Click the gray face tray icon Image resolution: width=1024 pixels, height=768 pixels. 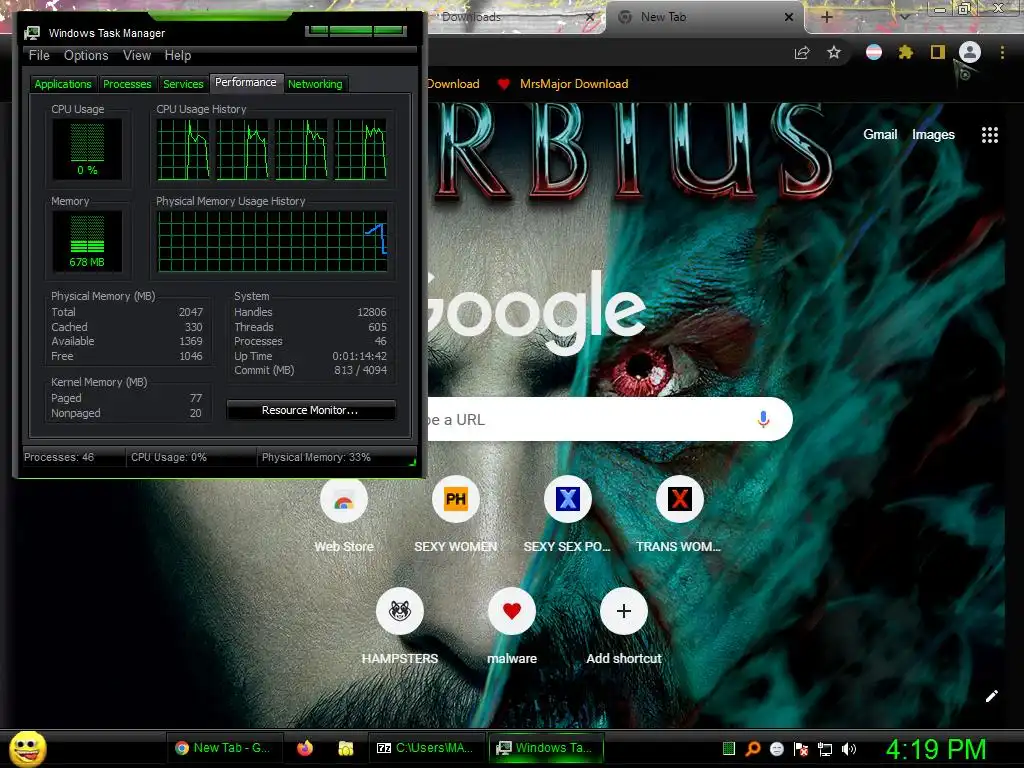click(x=776, y=749)
